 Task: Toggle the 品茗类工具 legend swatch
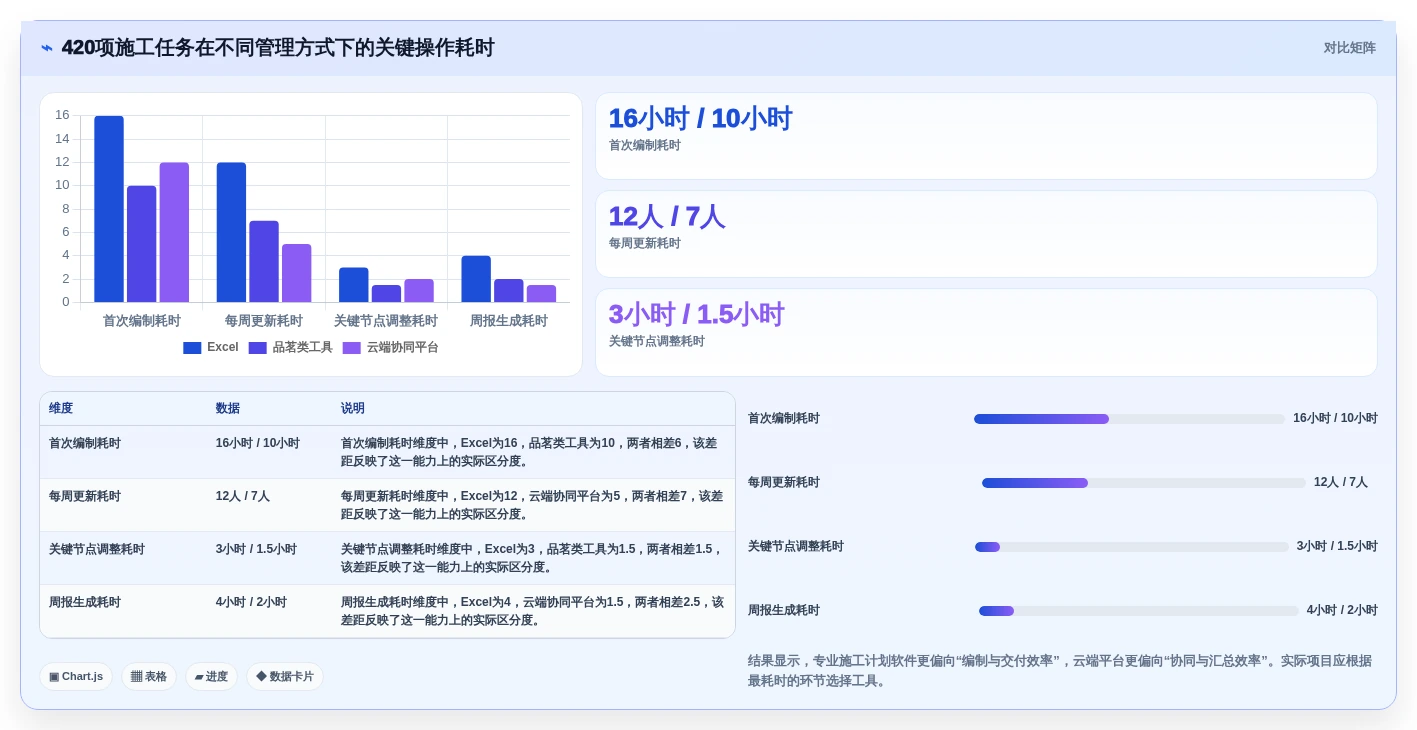tap(258, 348)
